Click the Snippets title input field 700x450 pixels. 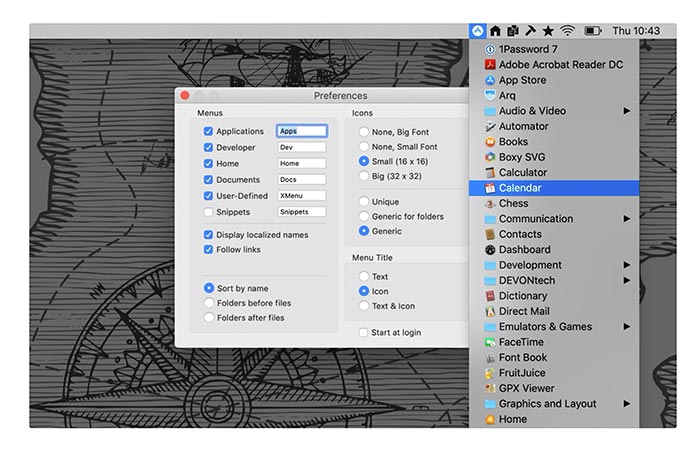click(x=302, y=212)
